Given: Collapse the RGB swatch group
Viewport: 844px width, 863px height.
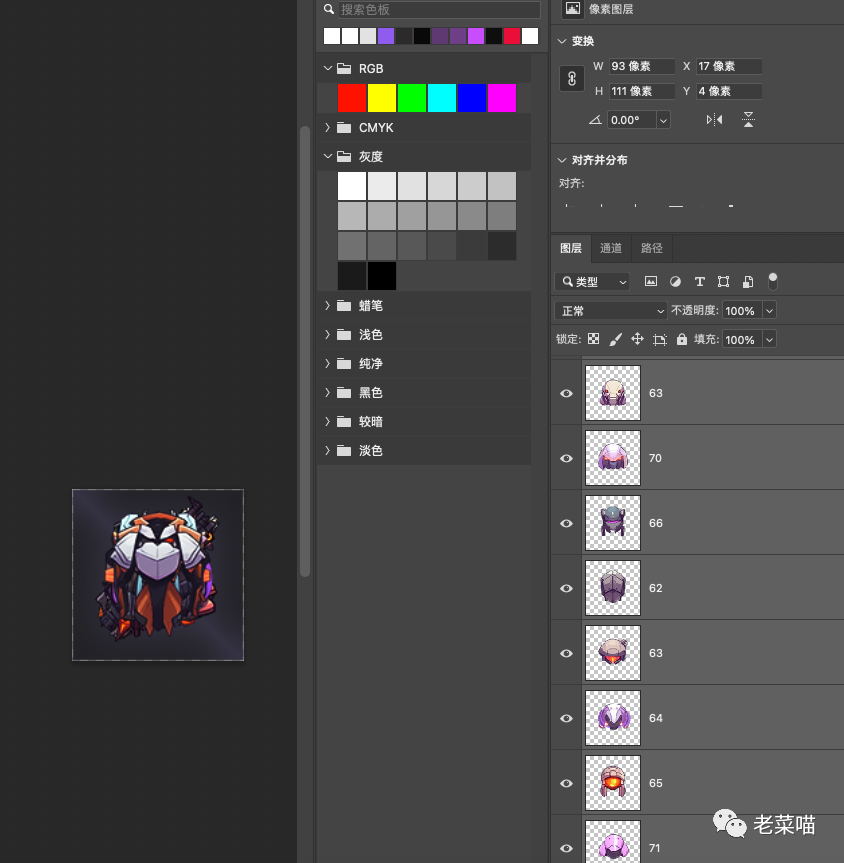Looking at the screenshot, I should pos(328,68).
